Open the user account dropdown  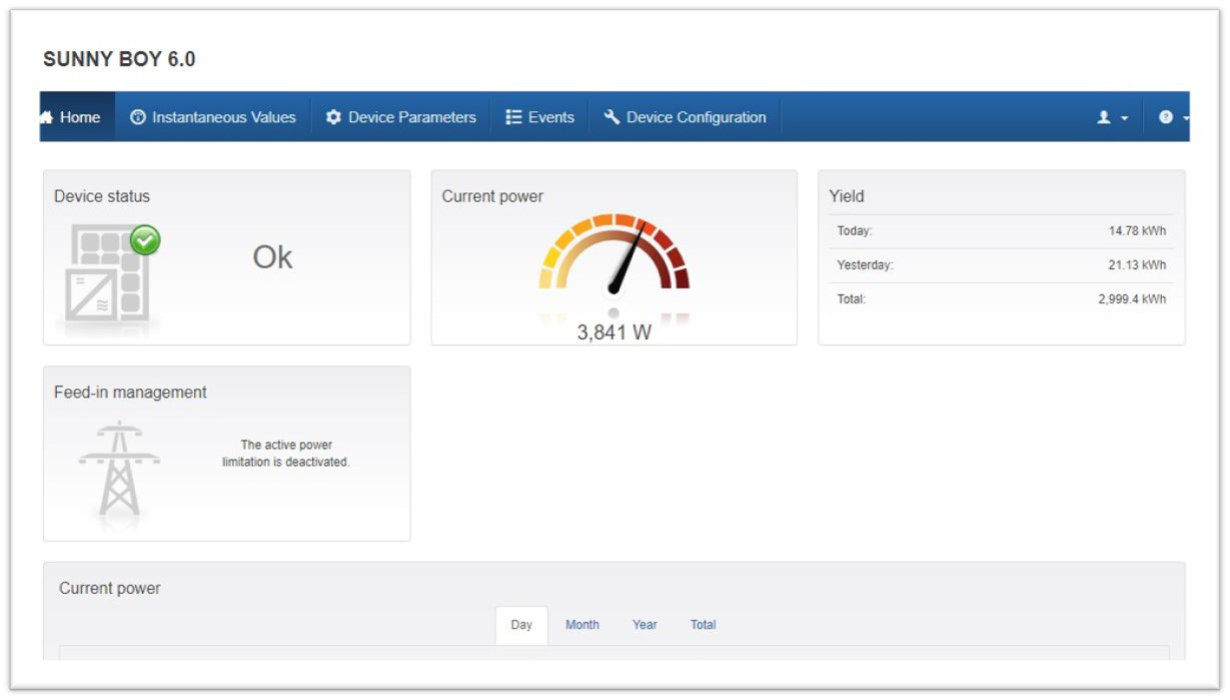pyautogui.click(x=1112, y=117)
